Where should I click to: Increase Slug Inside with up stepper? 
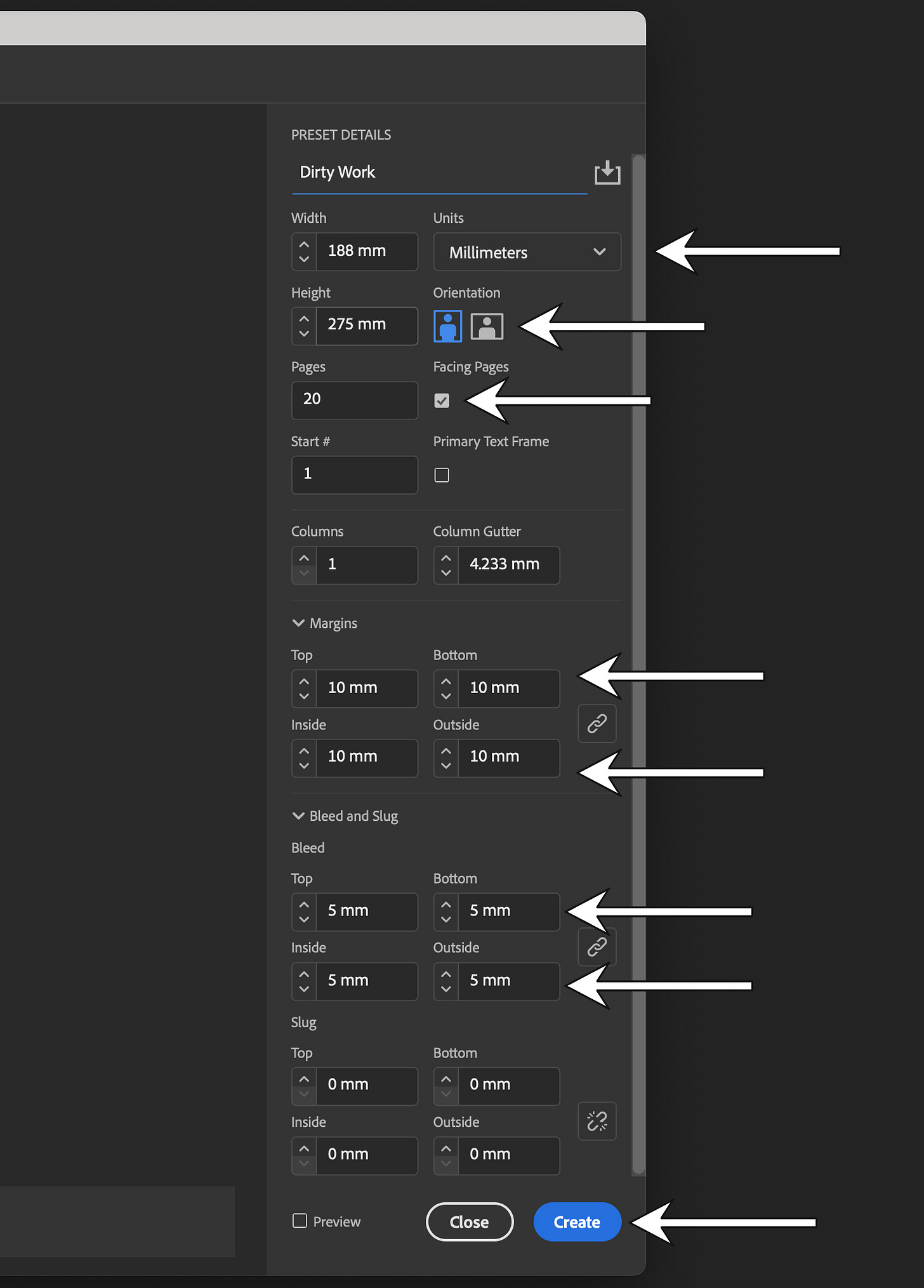(x=304, y=1149)
